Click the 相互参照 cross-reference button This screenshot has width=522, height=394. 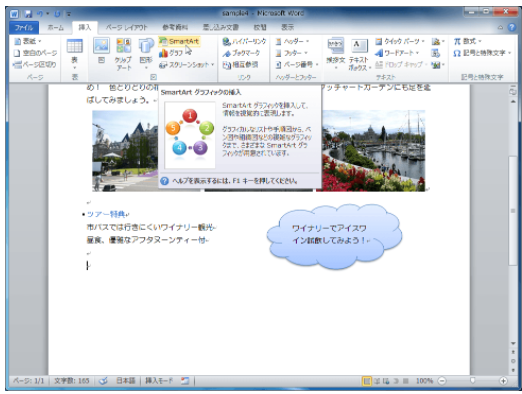pos(240,65)
